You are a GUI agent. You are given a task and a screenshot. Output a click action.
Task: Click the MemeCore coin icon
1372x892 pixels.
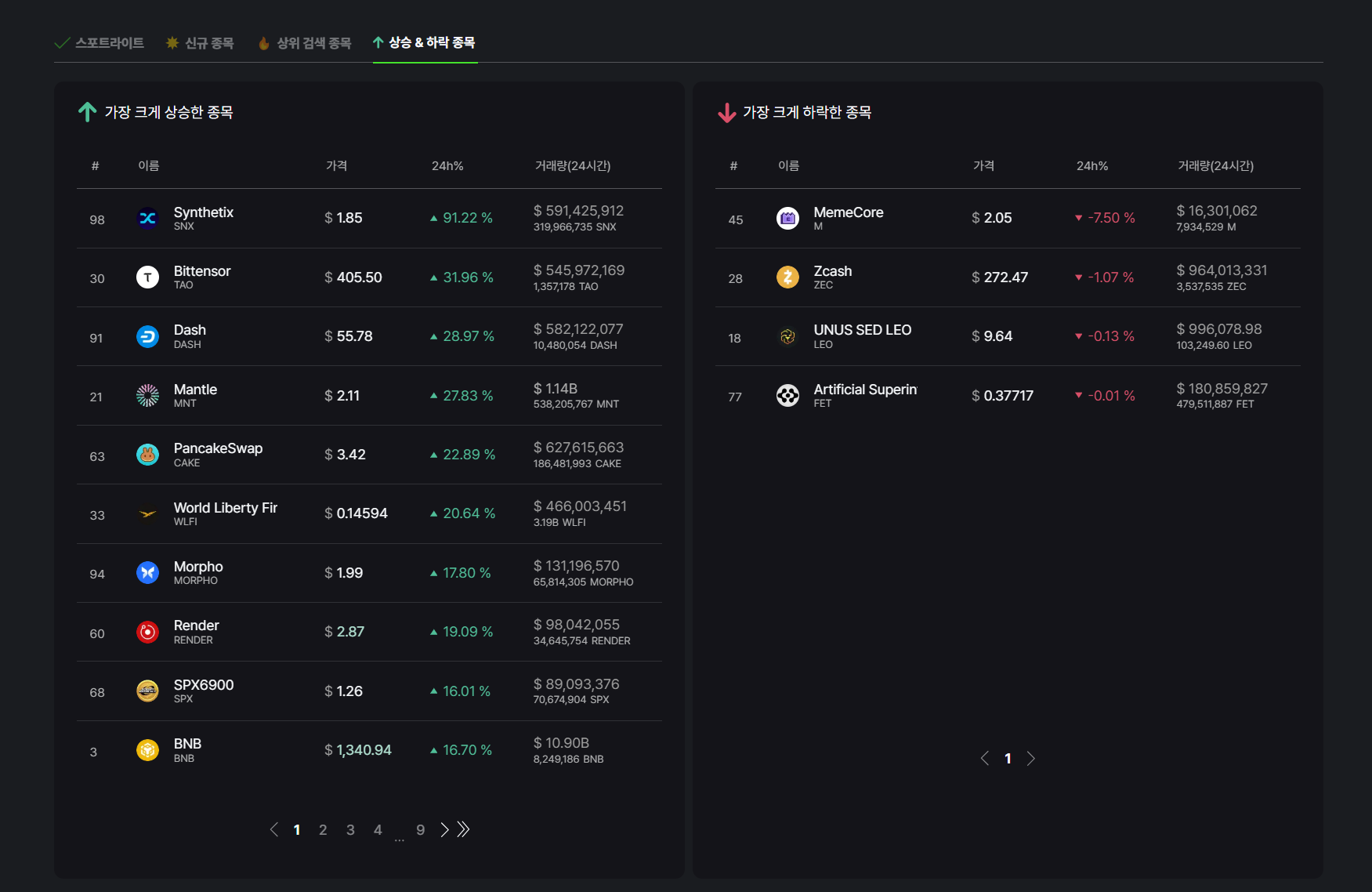787,219
